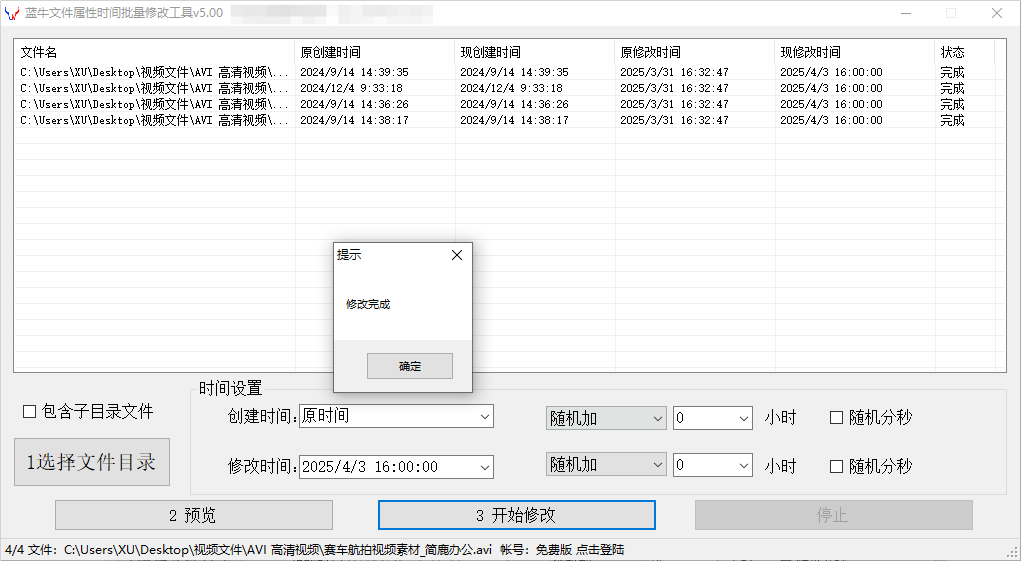The width and height of the screenshot is (1021, 561).
Task: Click the 2 预览 button
Action: (194, 515)
